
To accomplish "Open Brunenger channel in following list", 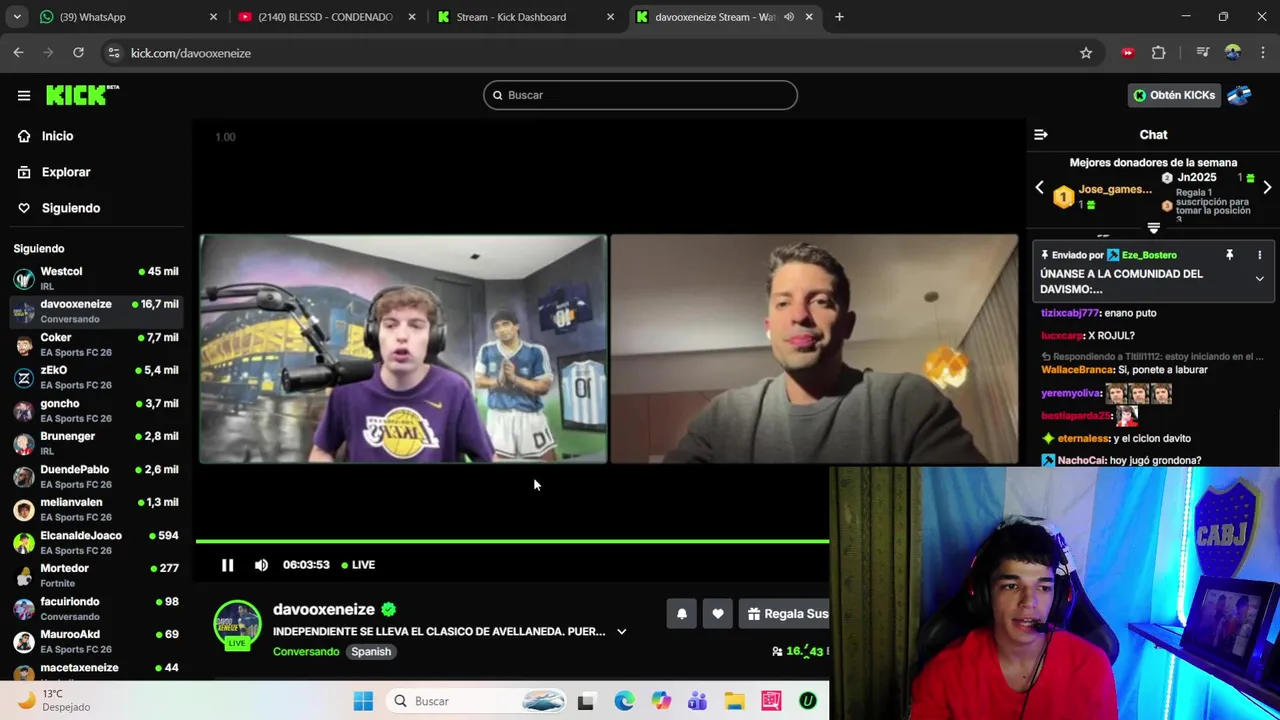I will point(96,443).
